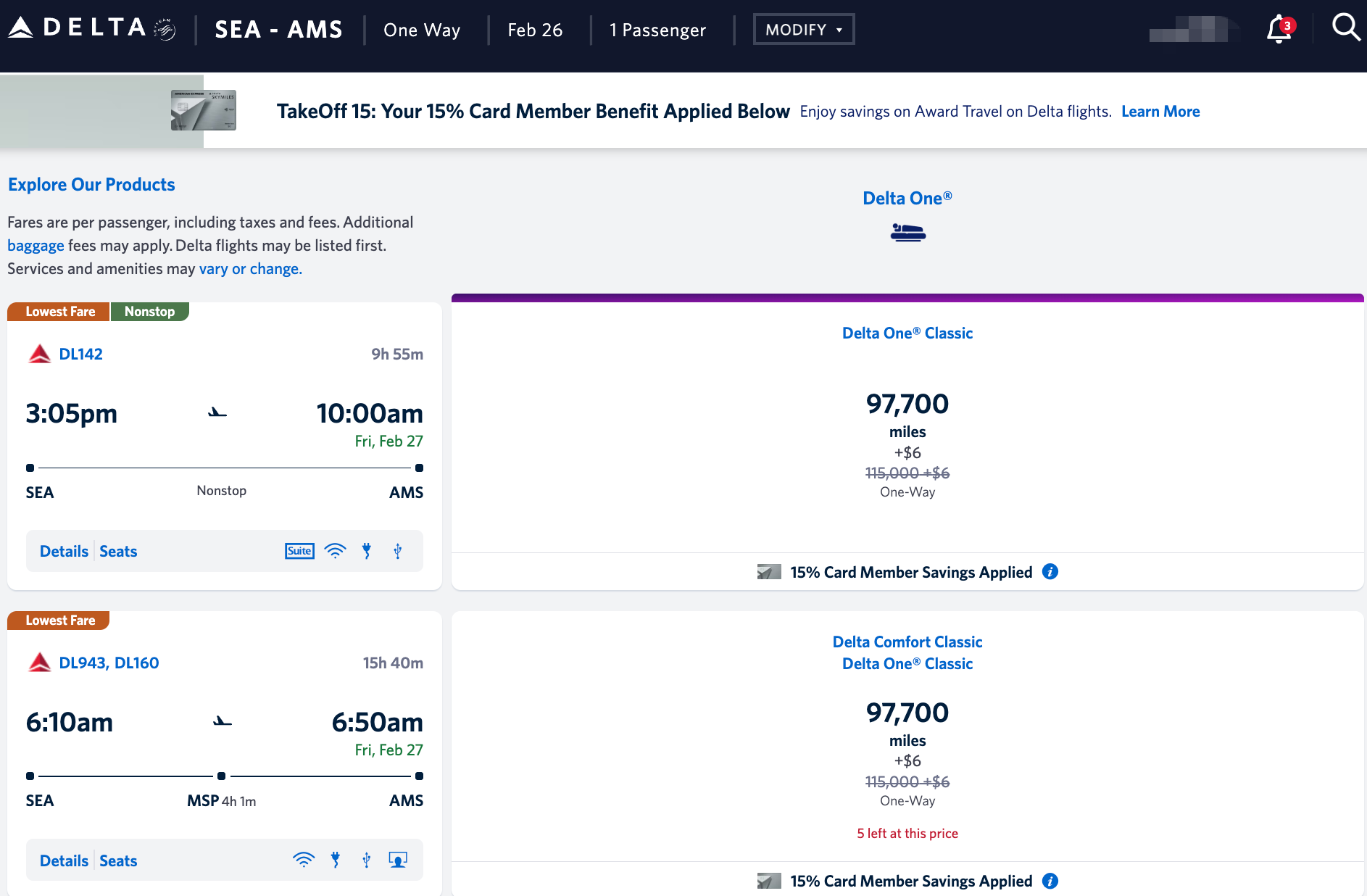Screen dimensions: 1367x896
Task: Click the Delta logo in header
Action: pyautogui.click(x=91, y=28)
